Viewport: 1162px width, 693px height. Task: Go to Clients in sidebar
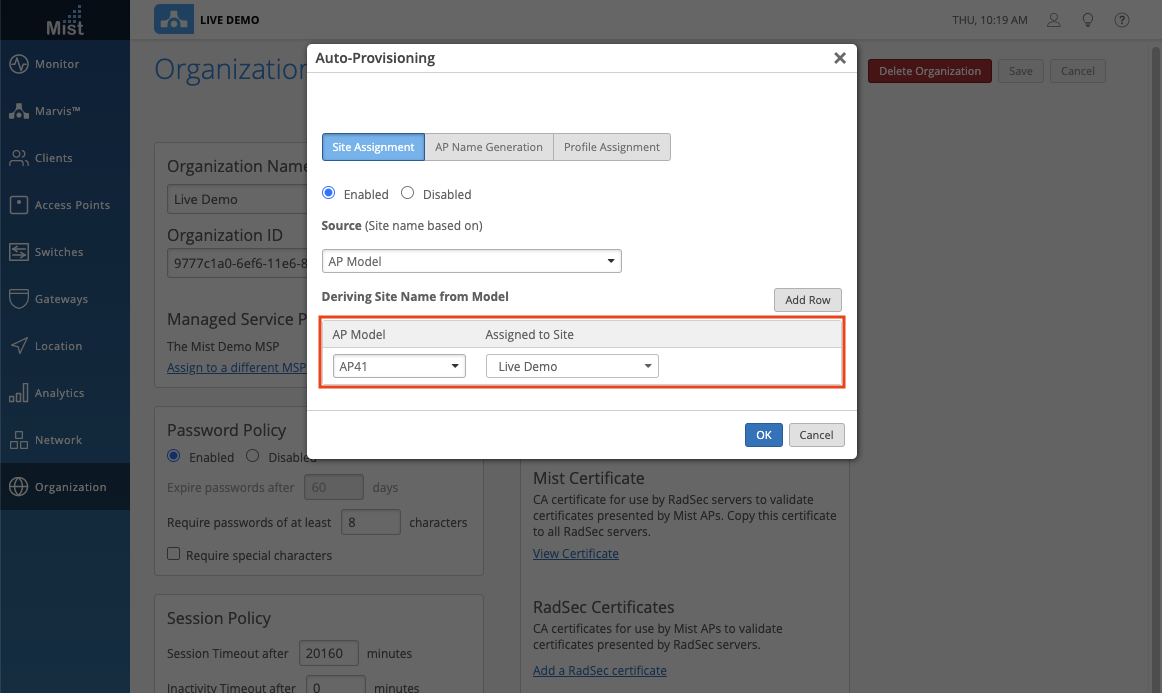pos(19,158)
